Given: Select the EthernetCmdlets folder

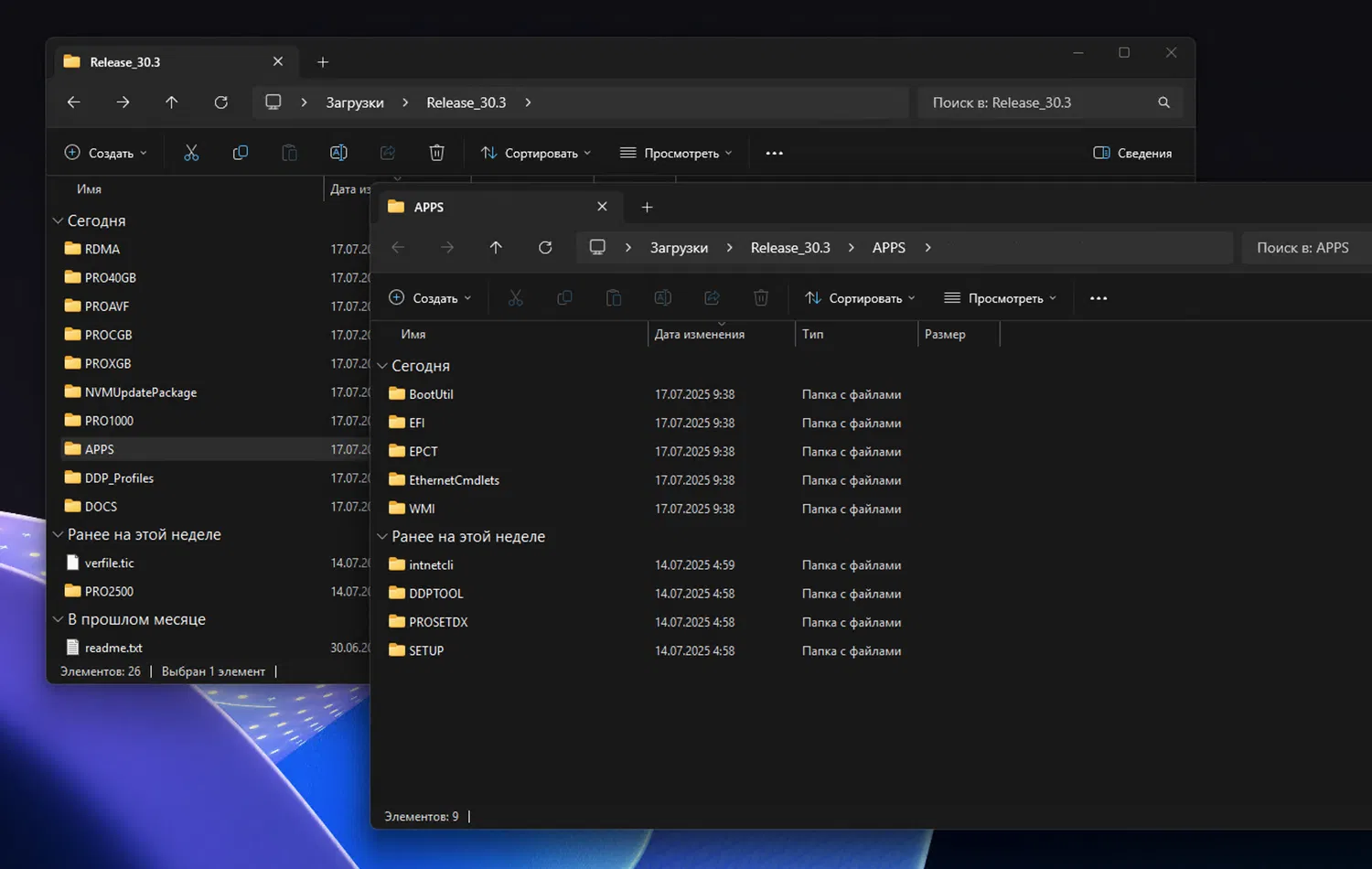Looking at the screenshot, I should [454, 480].
